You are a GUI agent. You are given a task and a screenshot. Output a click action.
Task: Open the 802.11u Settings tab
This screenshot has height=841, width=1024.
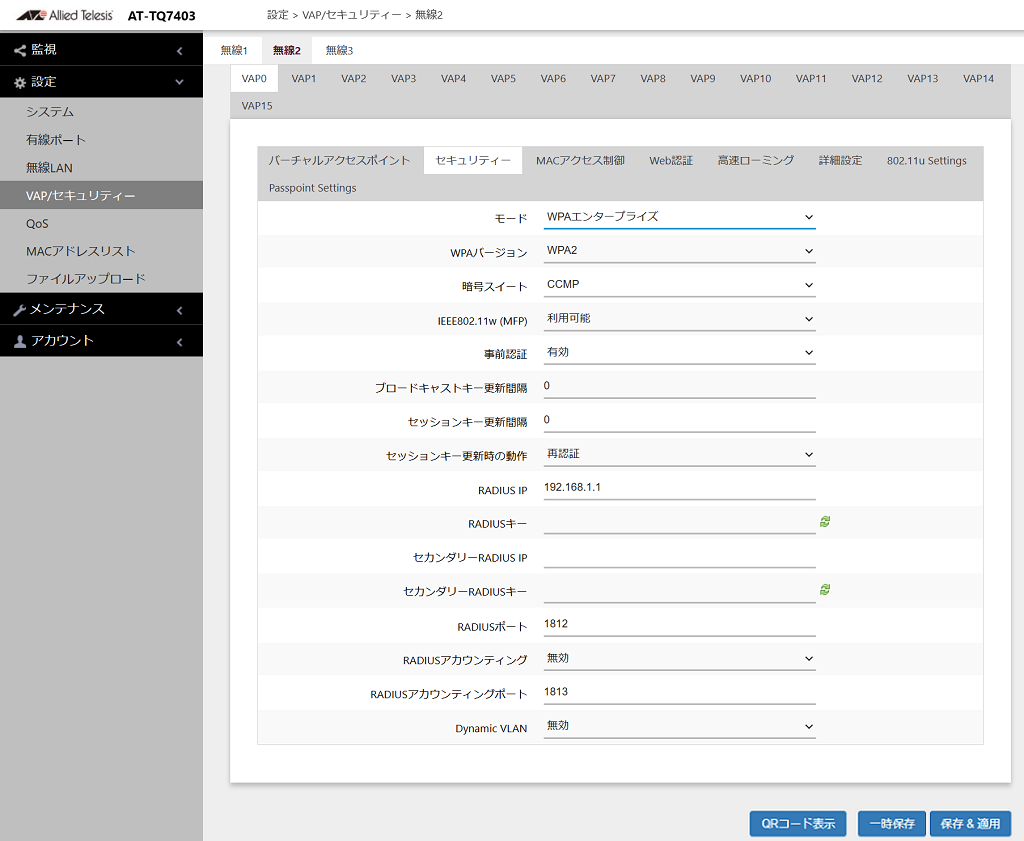coord(927,161)
